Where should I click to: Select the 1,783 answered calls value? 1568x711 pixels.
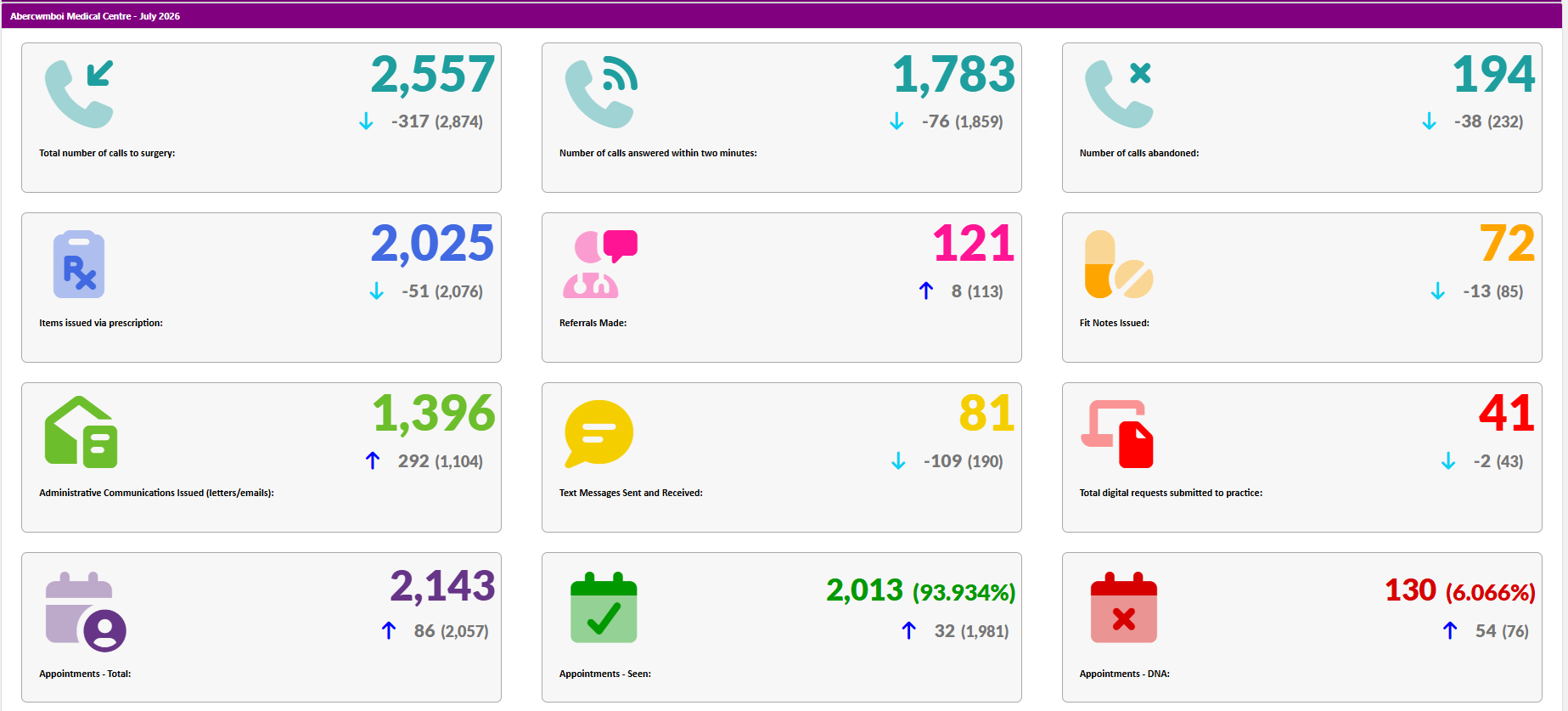(x=953, y=74)
